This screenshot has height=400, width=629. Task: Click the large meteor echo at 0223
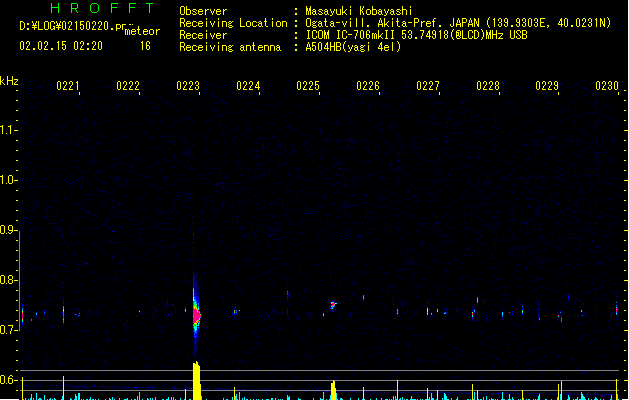click(196, 315)
